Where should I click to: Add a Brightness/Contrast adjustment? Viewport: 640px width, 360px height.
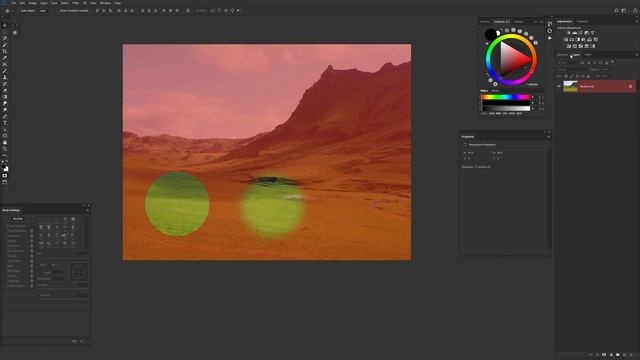(x=569, y=33)
